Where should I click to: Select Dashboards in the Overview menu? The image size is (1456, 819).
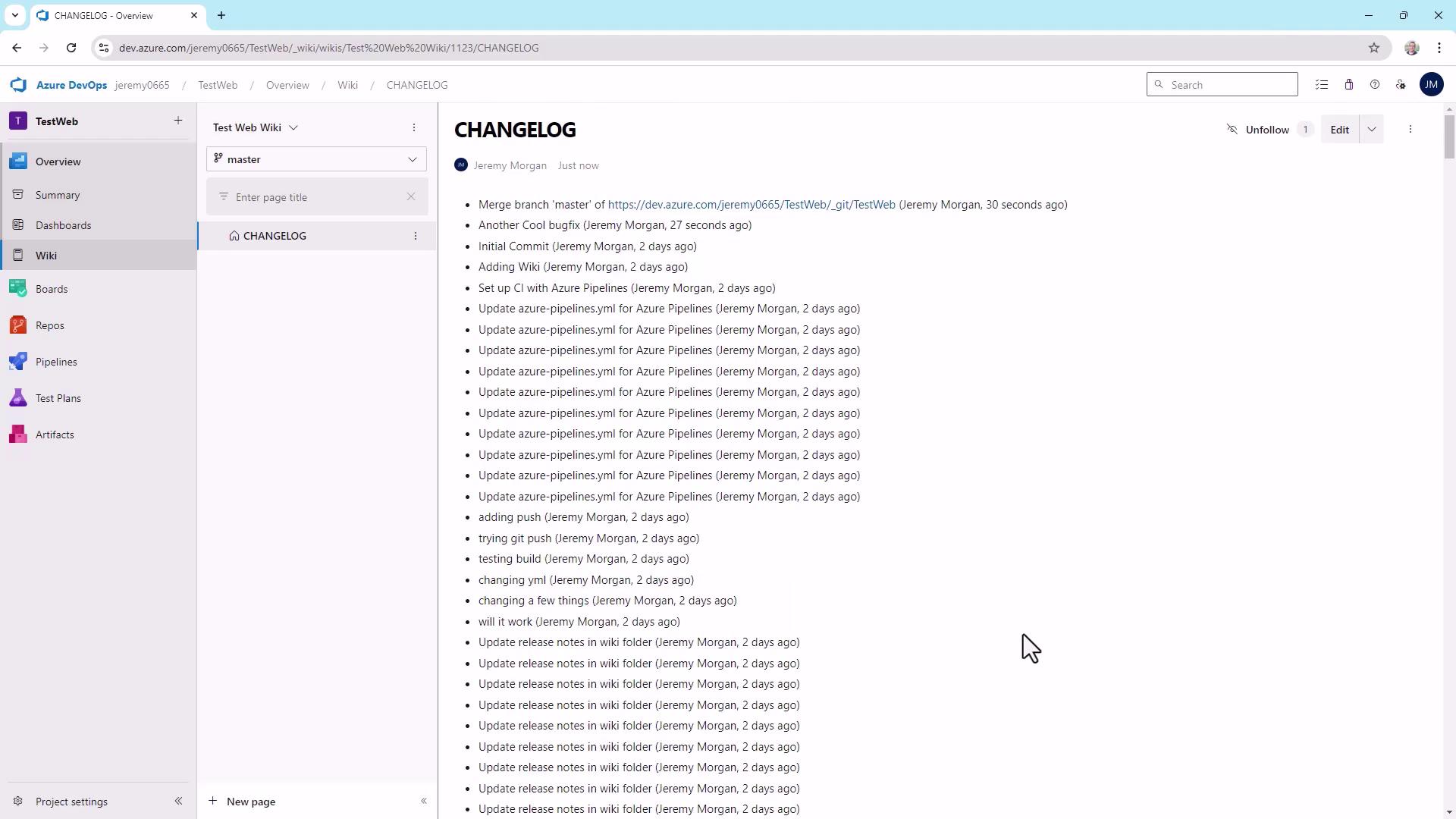point(63,225)
